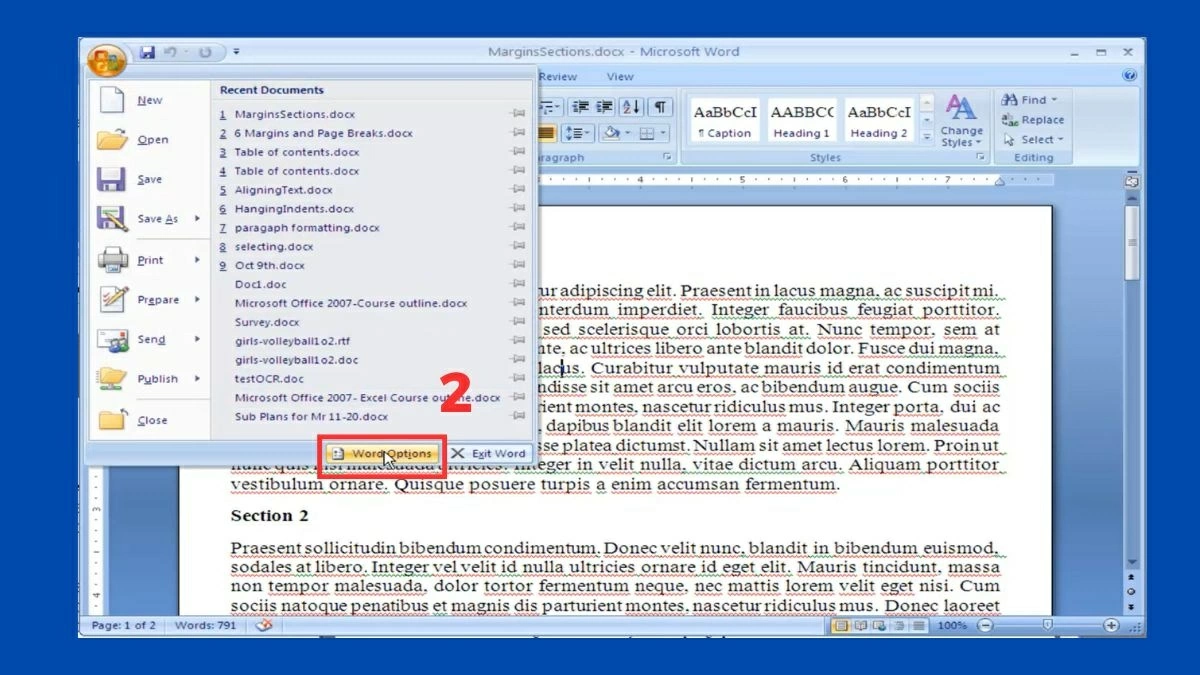Apply the Caption style
Image resolution: width=1200 pixels, height=675 pixels.
(x=725, y=121)
